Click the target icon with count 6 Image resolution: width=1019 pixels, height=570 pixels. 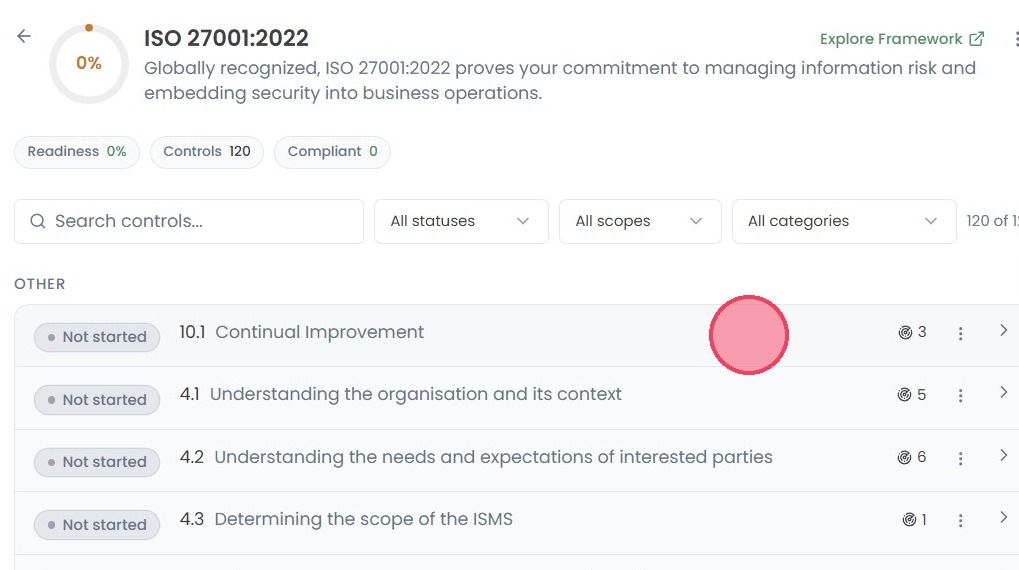pyautogui.click(x=904, y=458)
